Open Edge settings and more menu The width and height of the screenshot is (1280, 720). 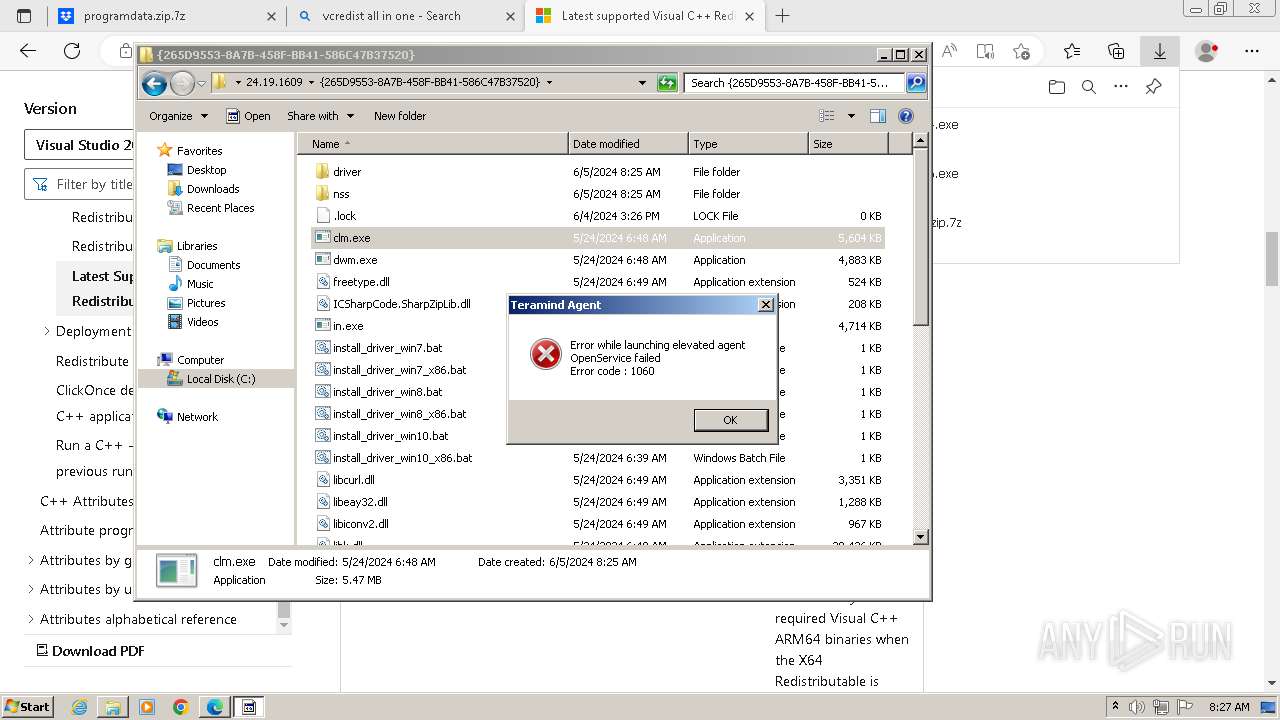[1252, 51]
